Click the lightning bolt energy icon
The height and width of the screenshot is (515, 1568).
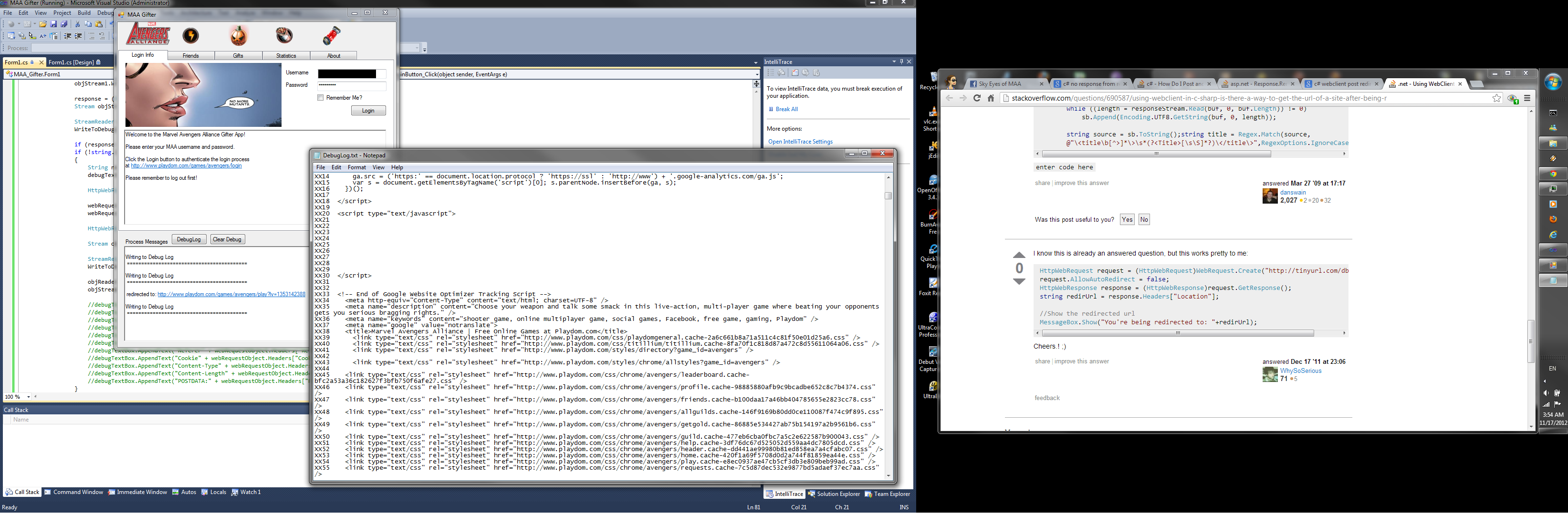tap(190, 36)
